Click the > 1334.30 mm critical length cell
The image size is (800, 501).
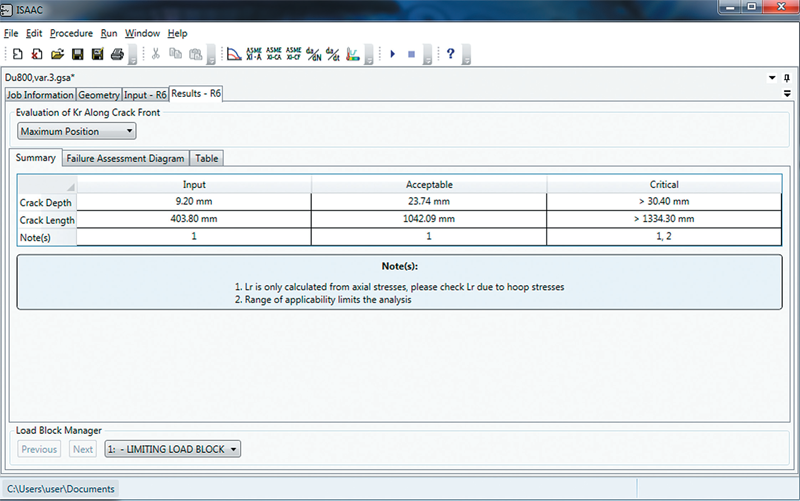coord(664,219)
